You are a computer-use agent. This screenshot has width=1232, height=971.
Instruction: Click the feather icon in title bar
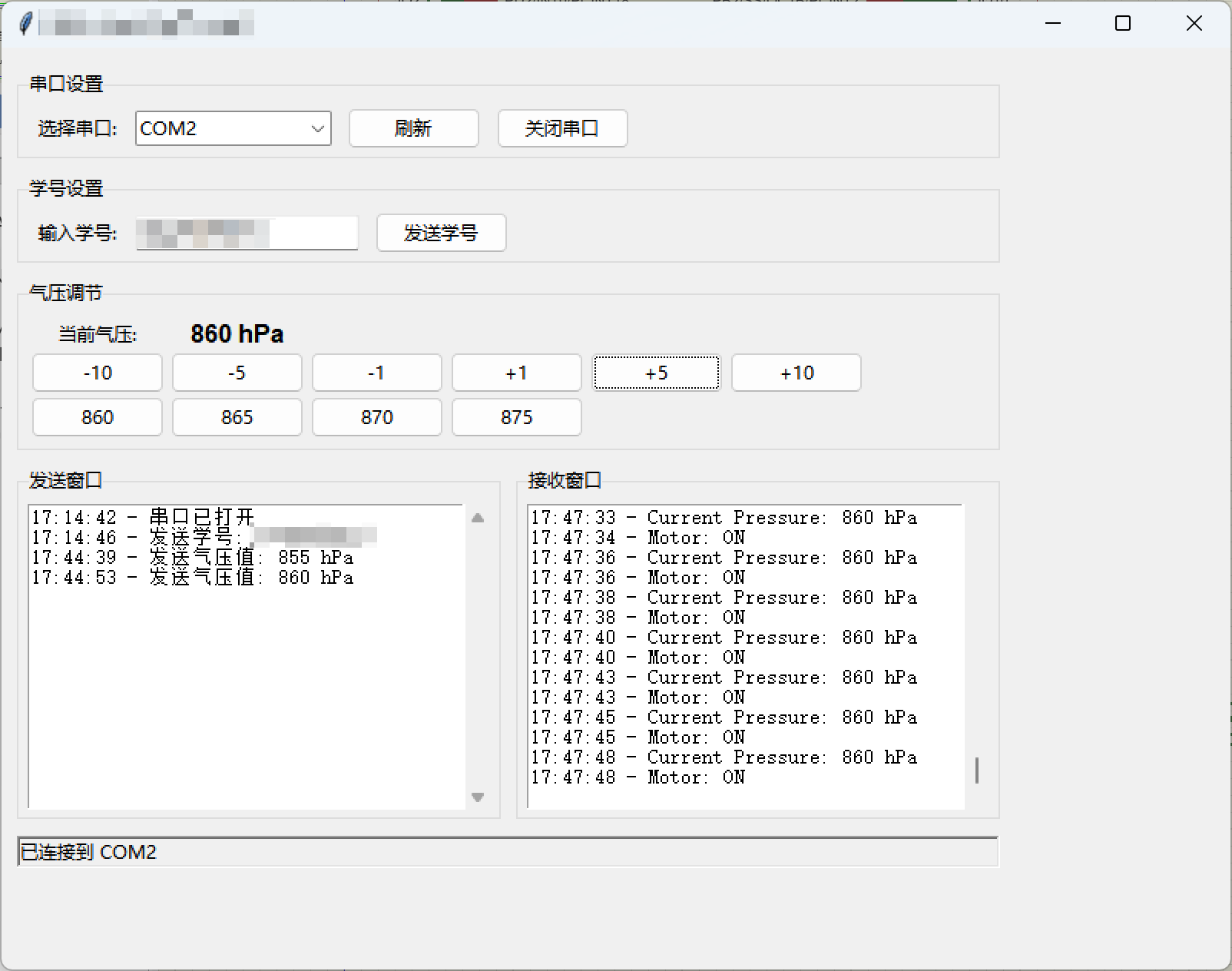[25, 24]
